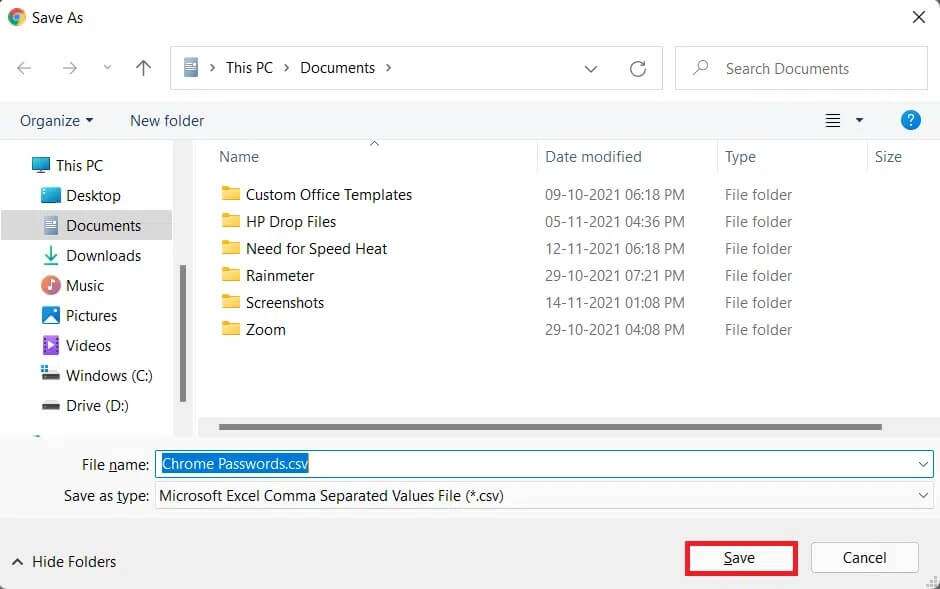Viewport: 940px width, 589px height.
Task: Go up one folder level
Action: click(x=143, y=68)
